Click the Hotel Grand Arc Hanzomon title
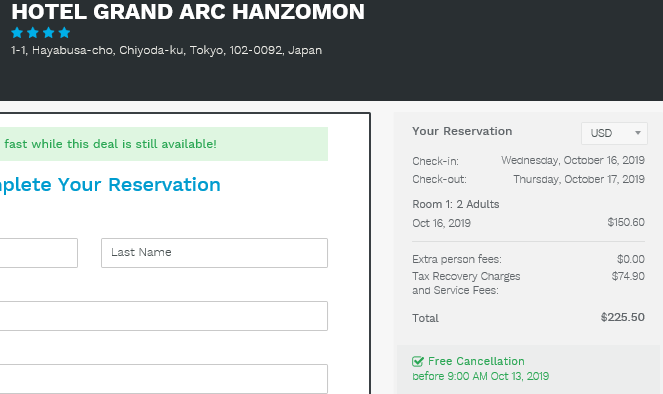Viewport: 663px width, 394px height. tap(188, 12)
